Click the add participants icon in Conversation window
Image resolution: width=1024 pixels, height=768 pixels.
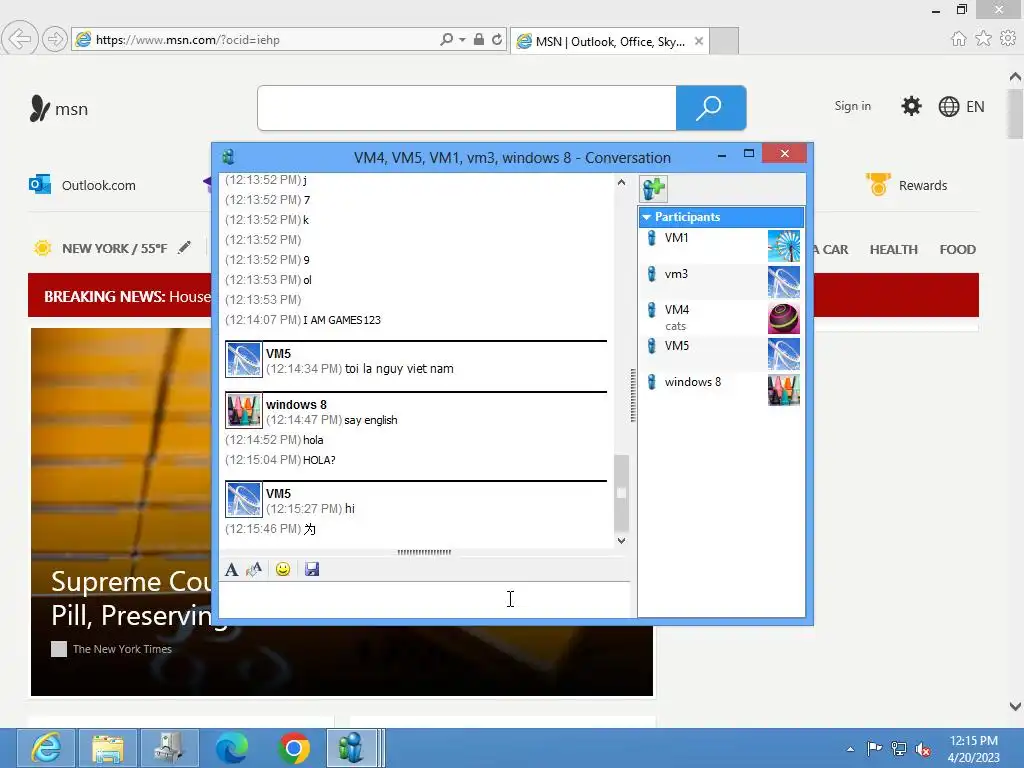coord(653,189)
